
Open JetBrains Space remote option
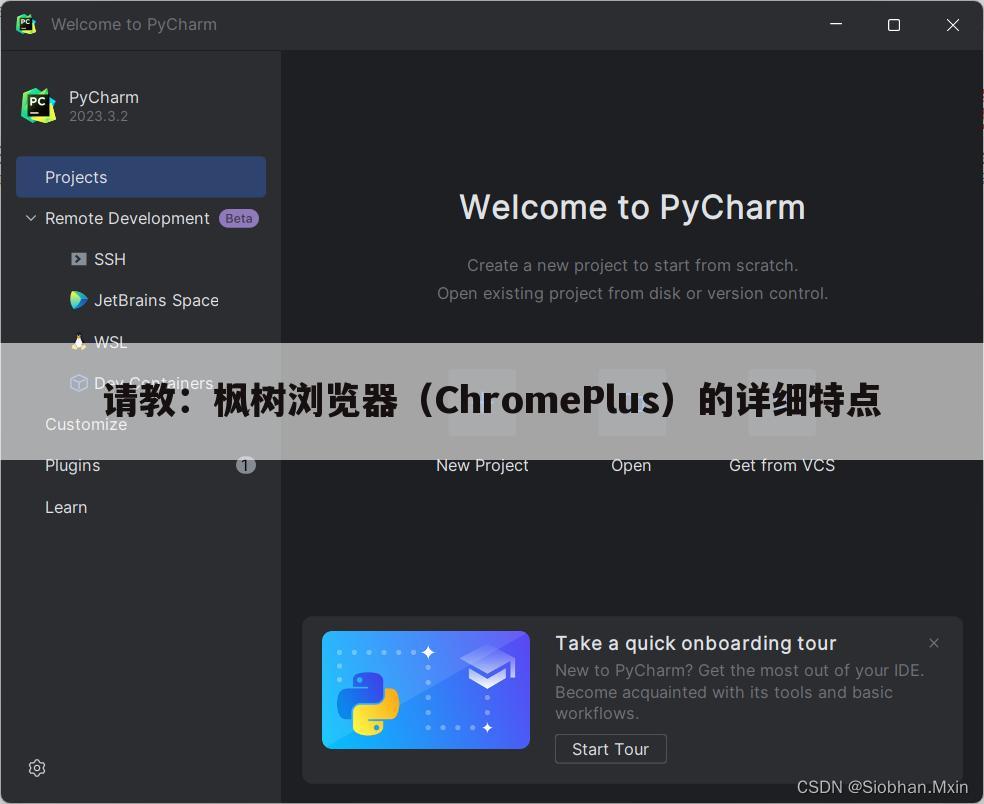[x=156, y=301]
